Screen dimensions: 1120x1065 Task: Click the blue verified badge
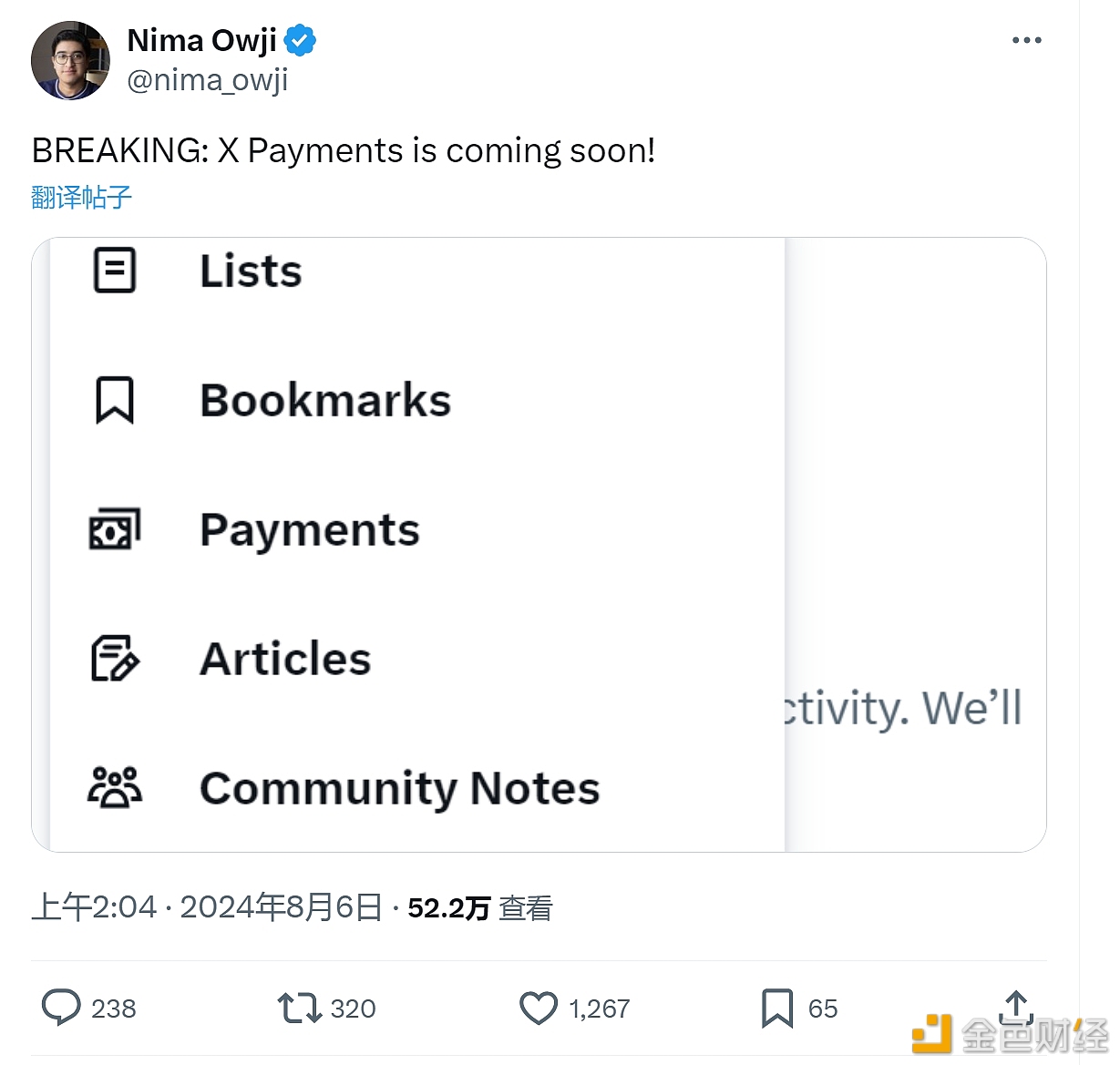click(300, 41)
